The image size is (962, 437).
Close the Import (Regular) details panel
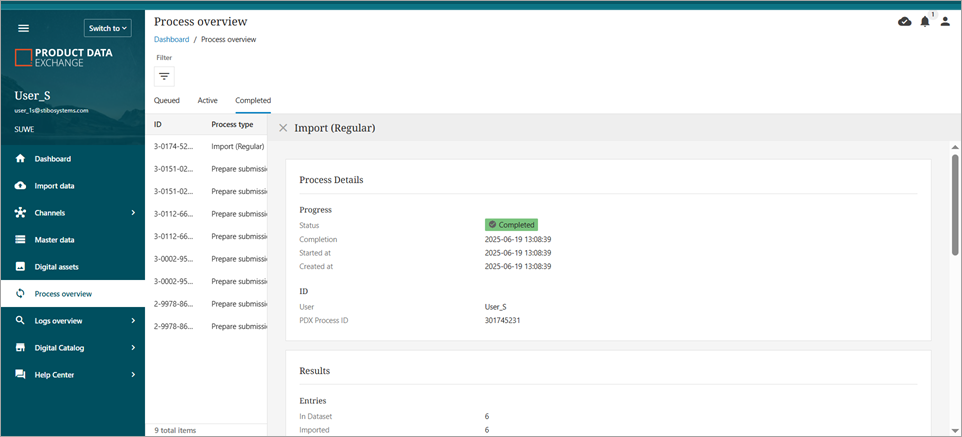[283, 128]
